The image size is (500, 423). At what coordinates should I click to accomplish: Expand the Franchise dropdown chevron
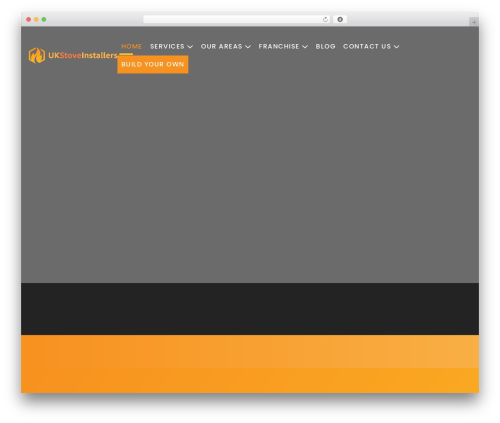point(305,47)
